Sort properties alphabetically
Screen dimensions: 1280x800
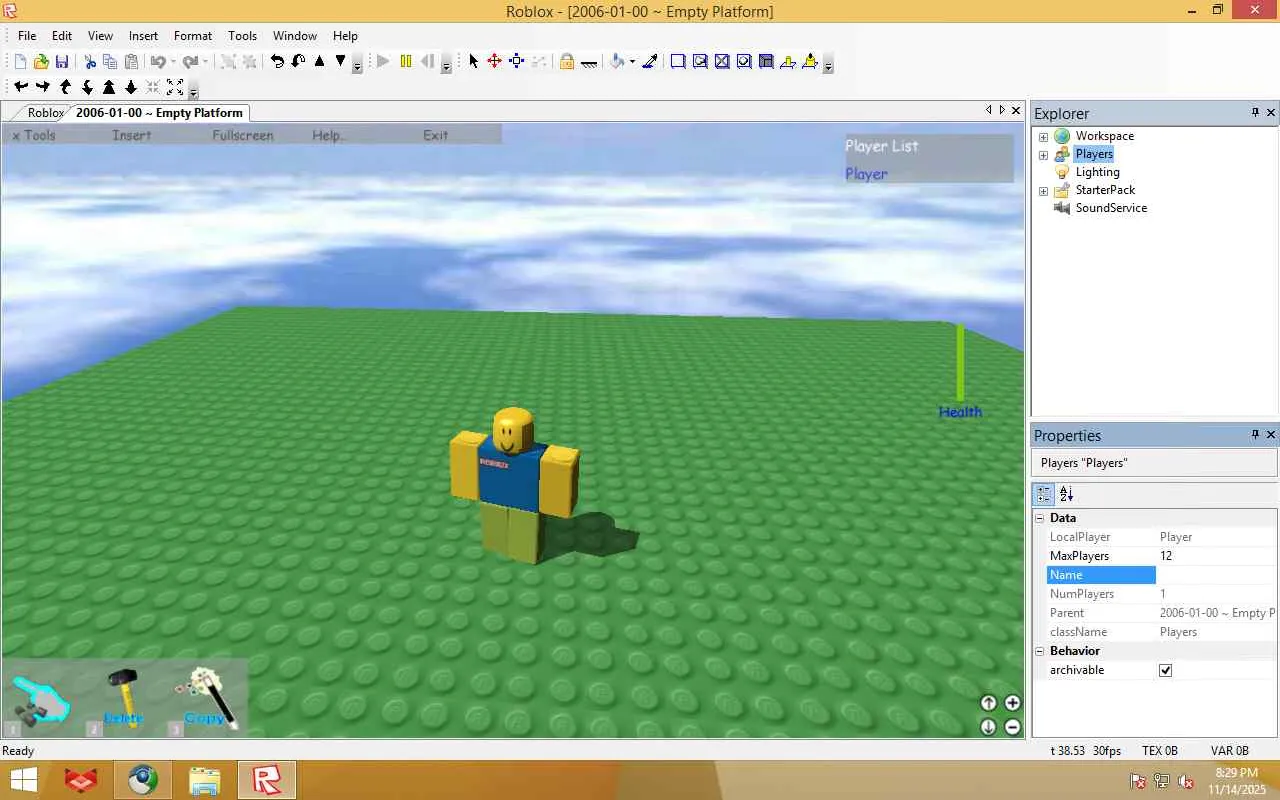[x=1066, y=494]
